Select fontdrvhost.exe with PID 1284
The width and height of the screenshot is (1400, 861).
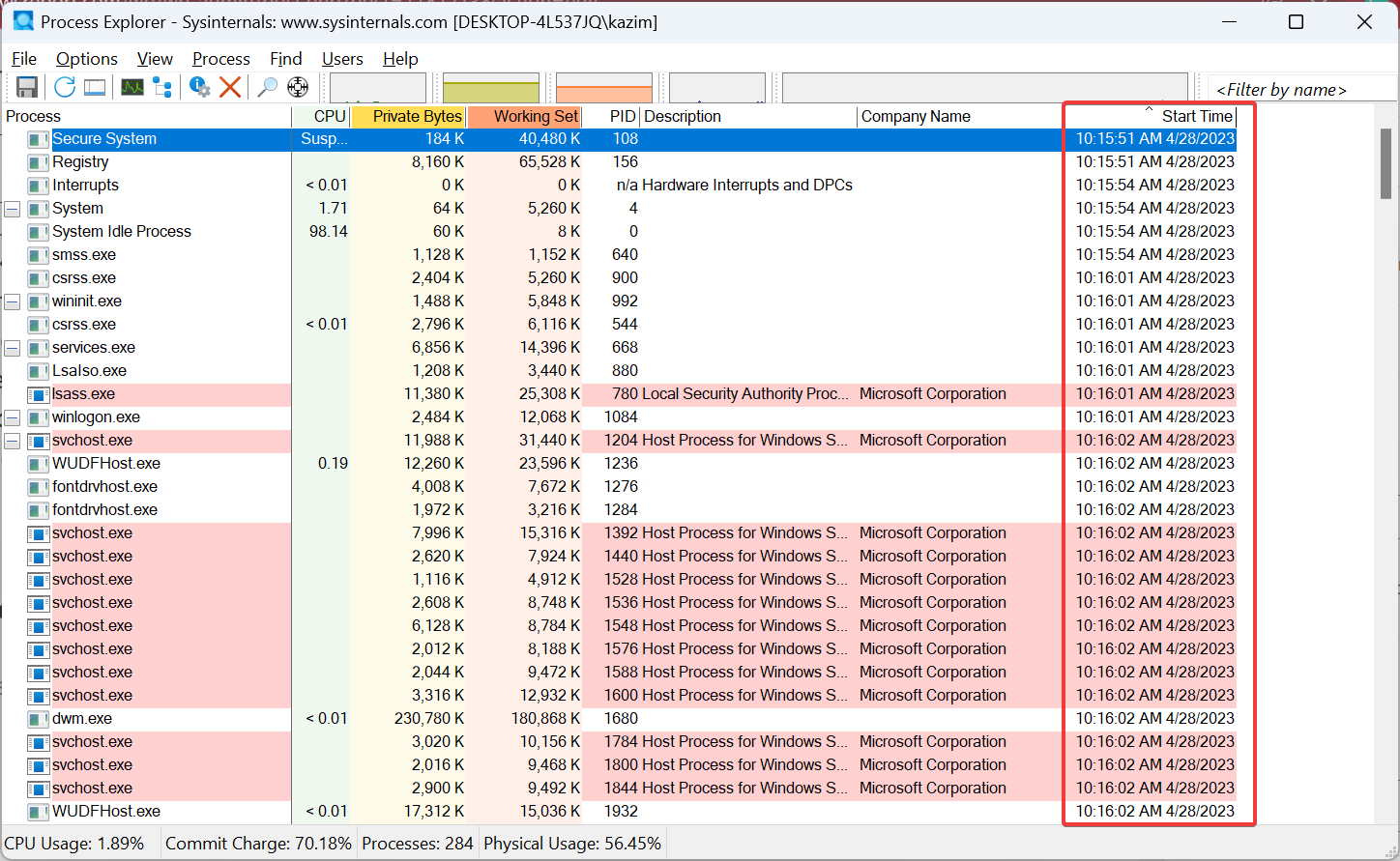click(104, 510)
